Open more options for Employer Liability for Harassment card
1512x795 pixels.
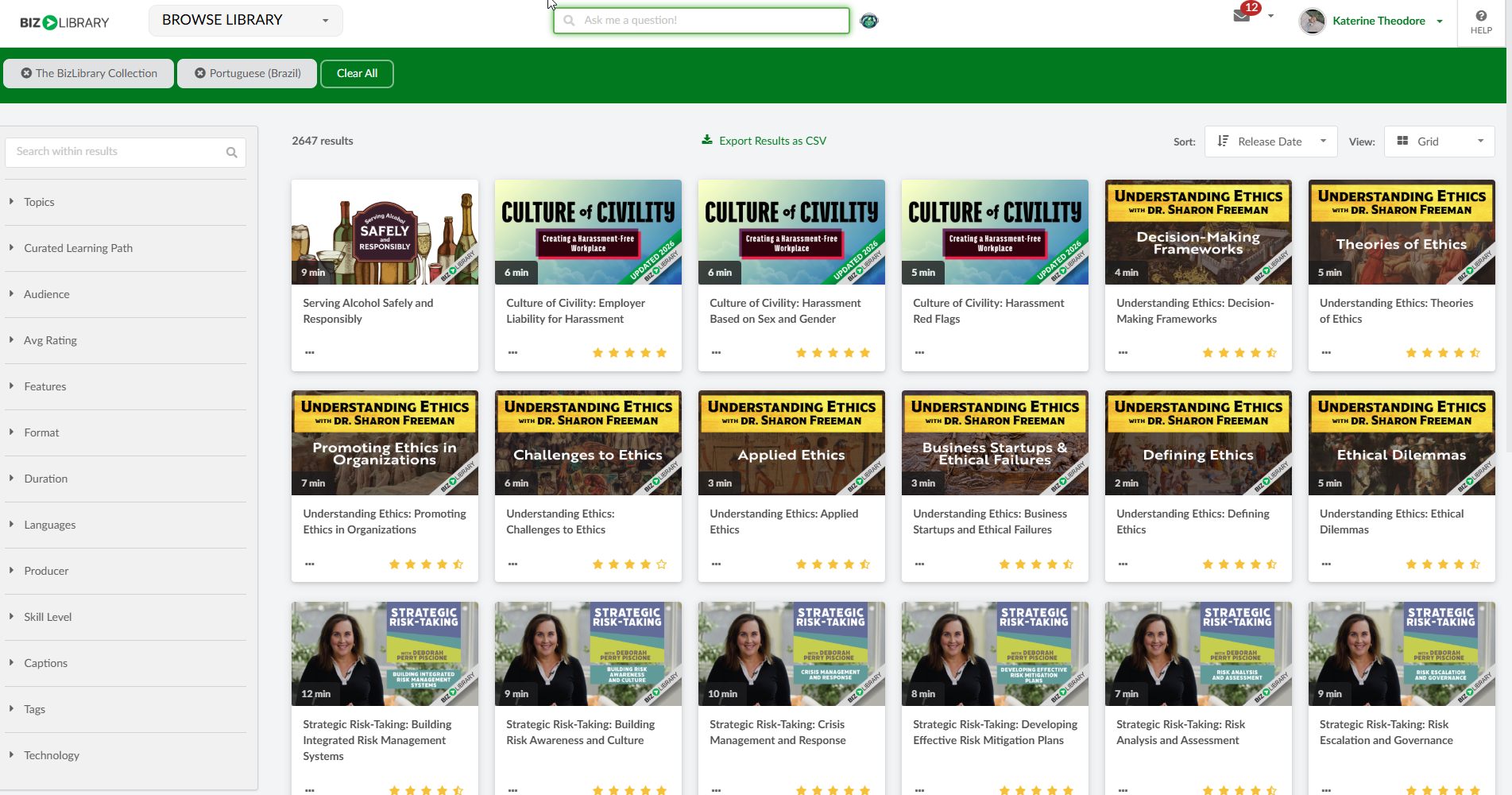(513, 352)
